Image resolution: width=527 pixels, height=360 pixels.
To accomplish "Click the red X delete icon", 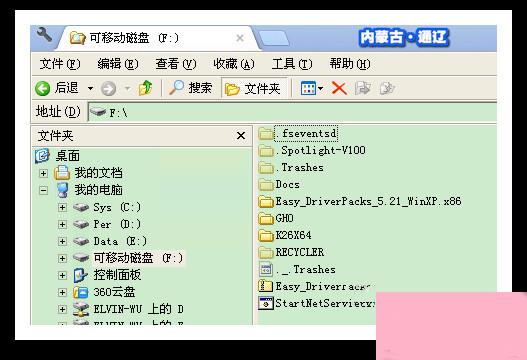I will click(x=339, y=88).
